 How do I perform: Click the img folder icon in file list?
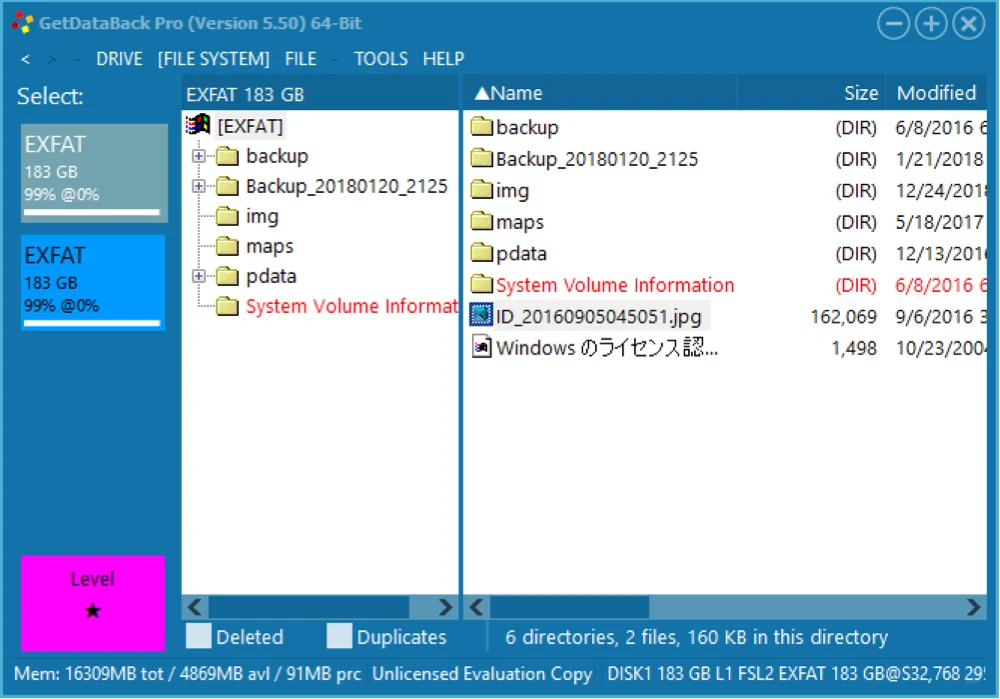482,190
